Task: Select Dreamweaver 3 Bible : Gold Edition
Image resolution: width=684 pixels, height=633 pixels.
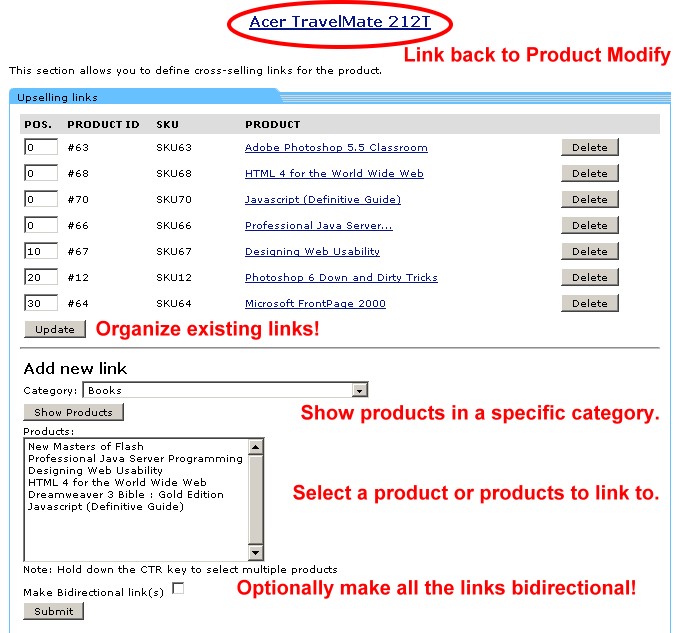Action: tap(126, 494)
